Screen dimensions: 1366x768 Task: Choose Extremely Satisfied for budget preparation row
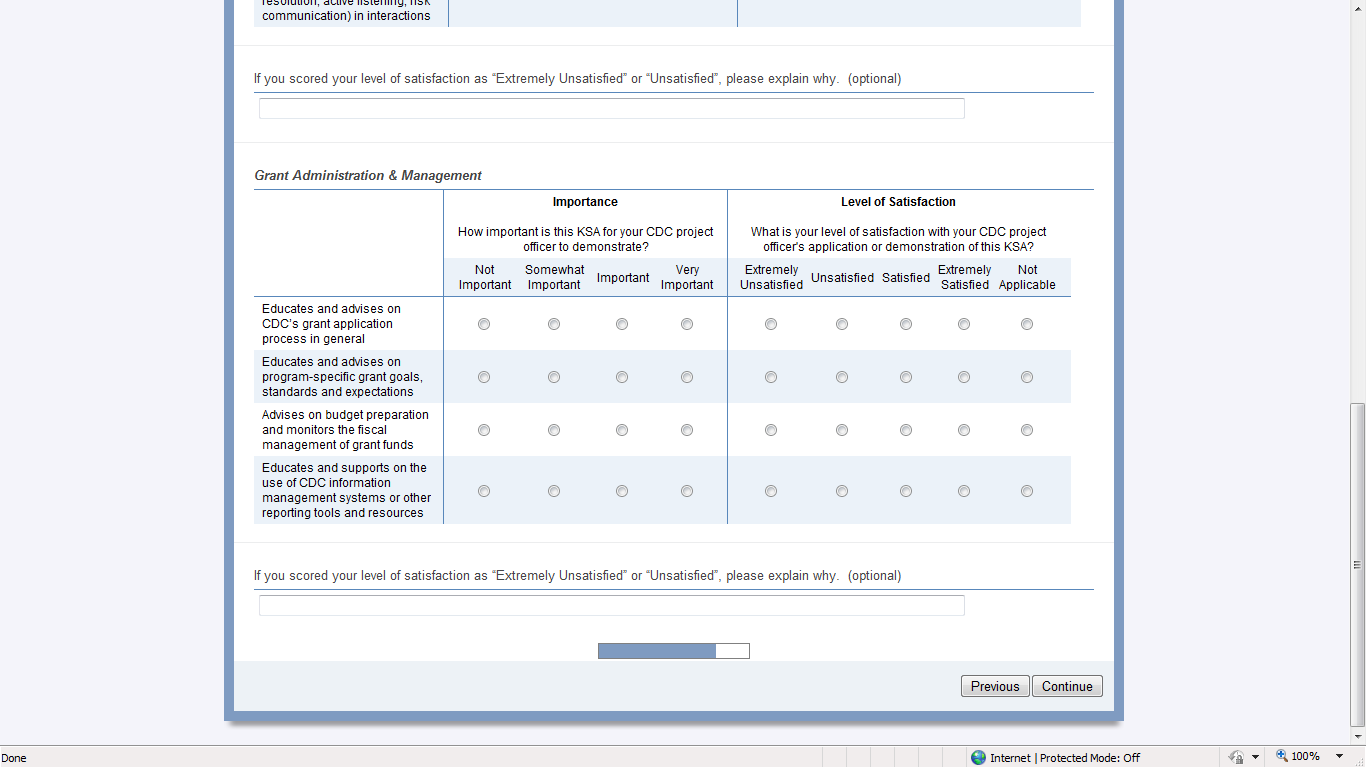coord(964,430)
